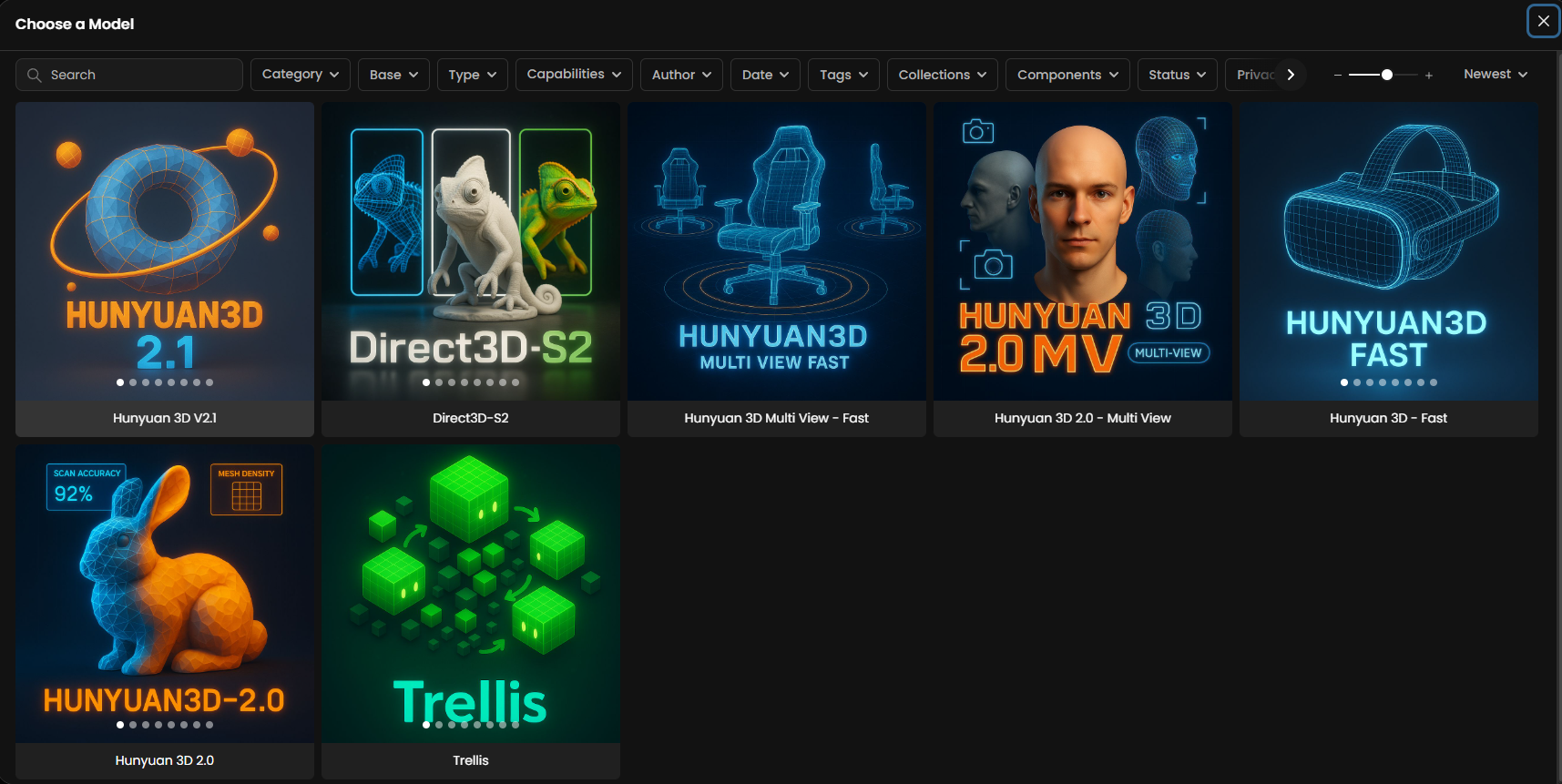Select the Hunyuan 3D Multi View Fast thumbnail
This screenshot has width=1562, height=784.
tap(777, 251)
